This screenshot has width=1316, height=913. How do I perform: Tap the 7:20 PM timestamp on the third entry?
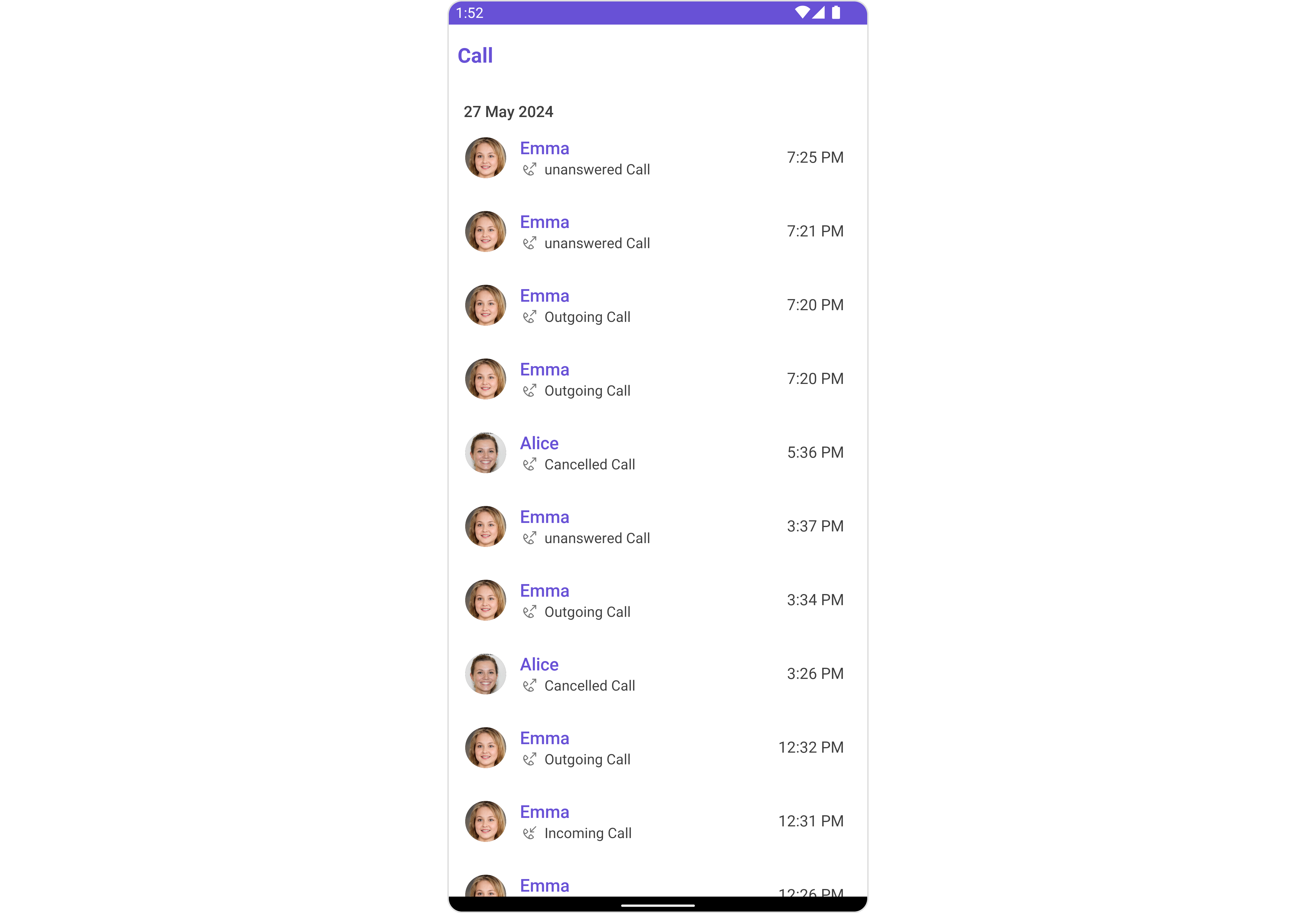point(815,305)
